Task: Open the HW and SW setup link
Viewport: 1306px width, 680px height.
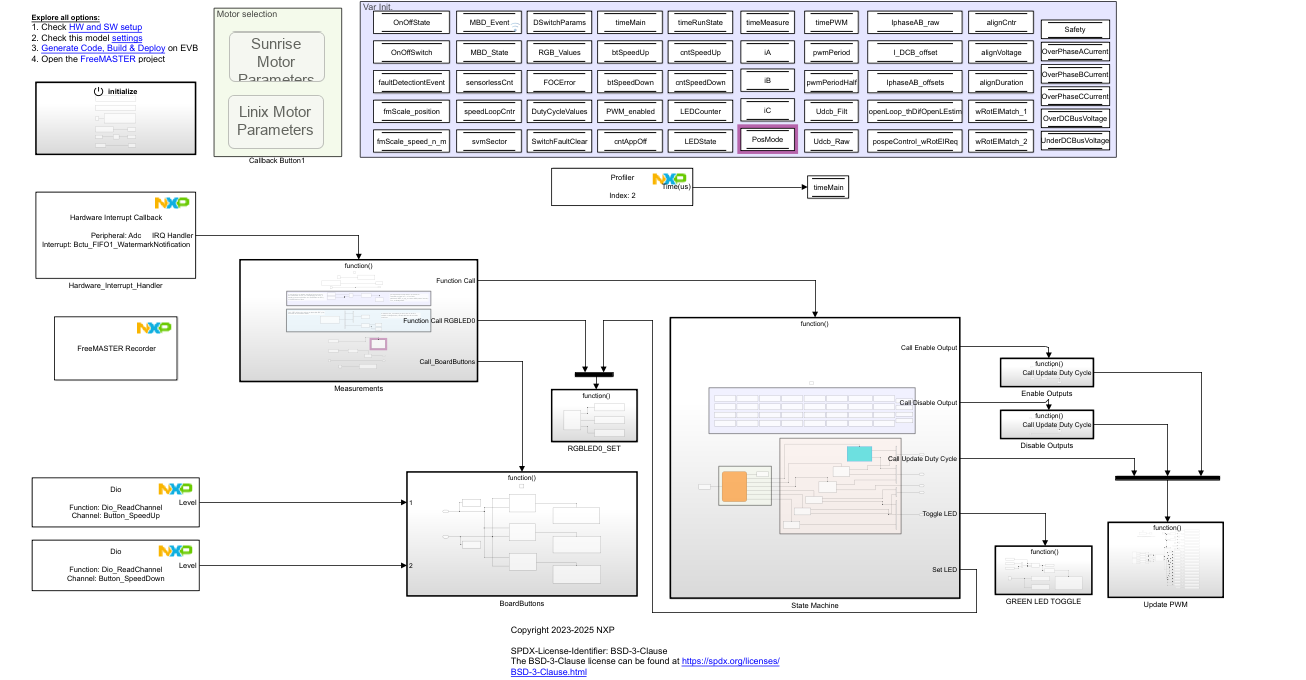Action: coord(105,27)
